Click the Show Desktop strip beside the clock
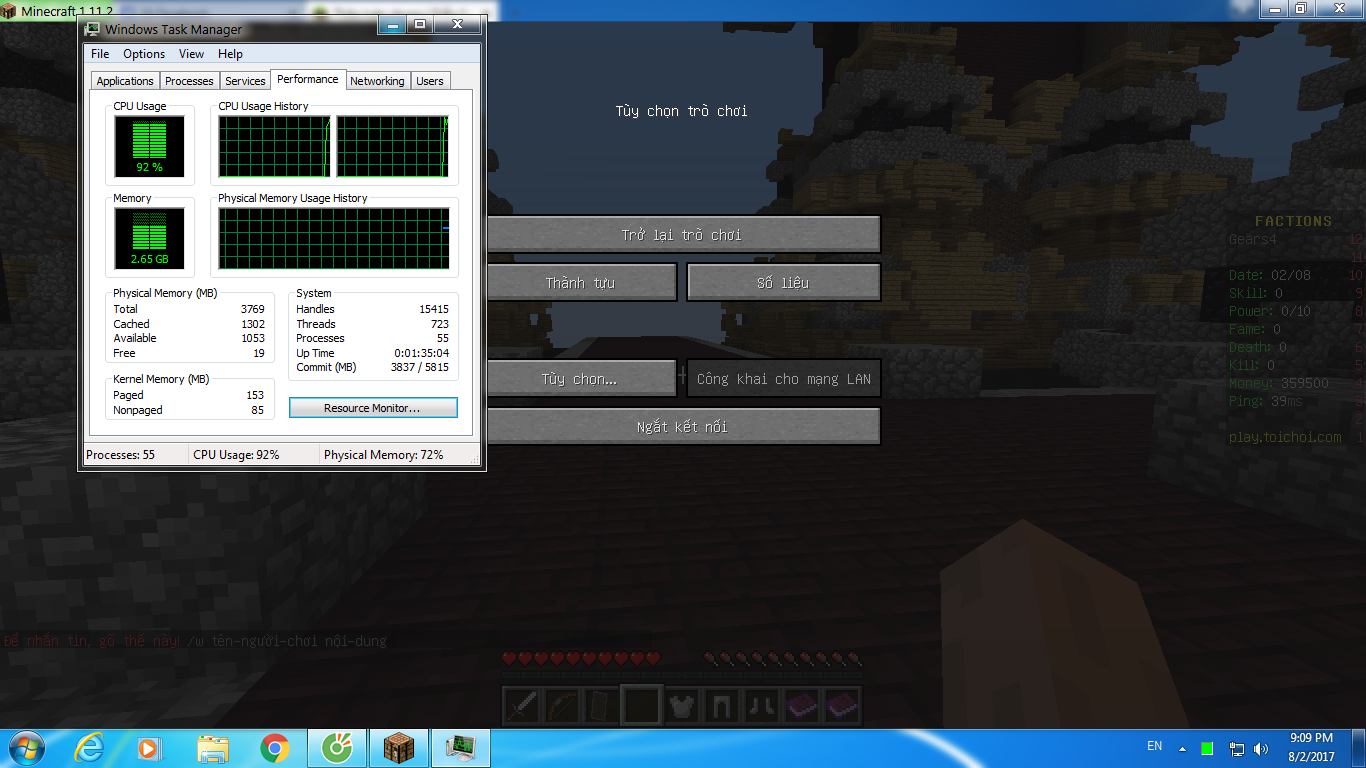This screenshot has height=768, width=1366. (1358, 748)
